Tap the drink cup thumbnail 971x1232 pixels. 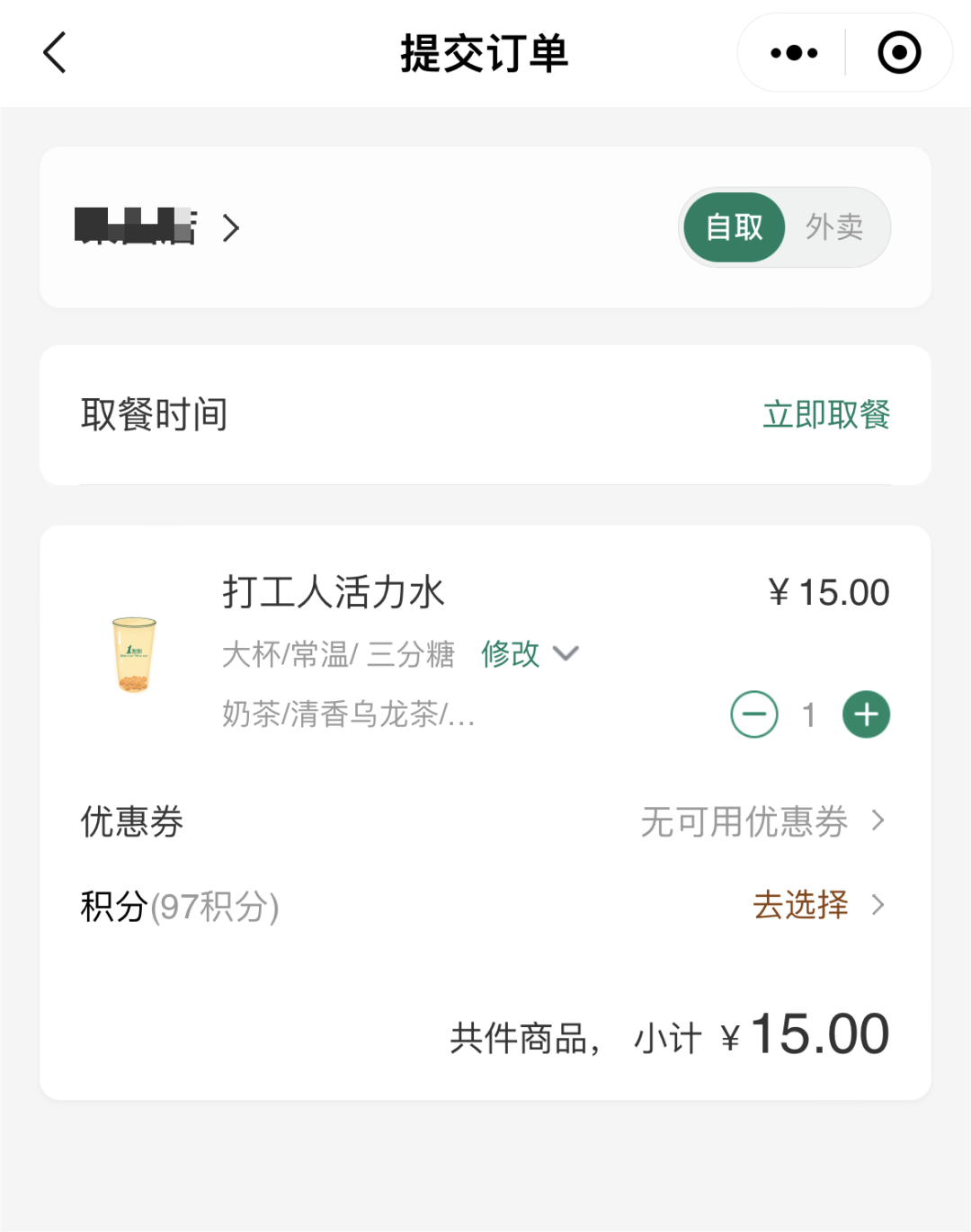(134, 654)
